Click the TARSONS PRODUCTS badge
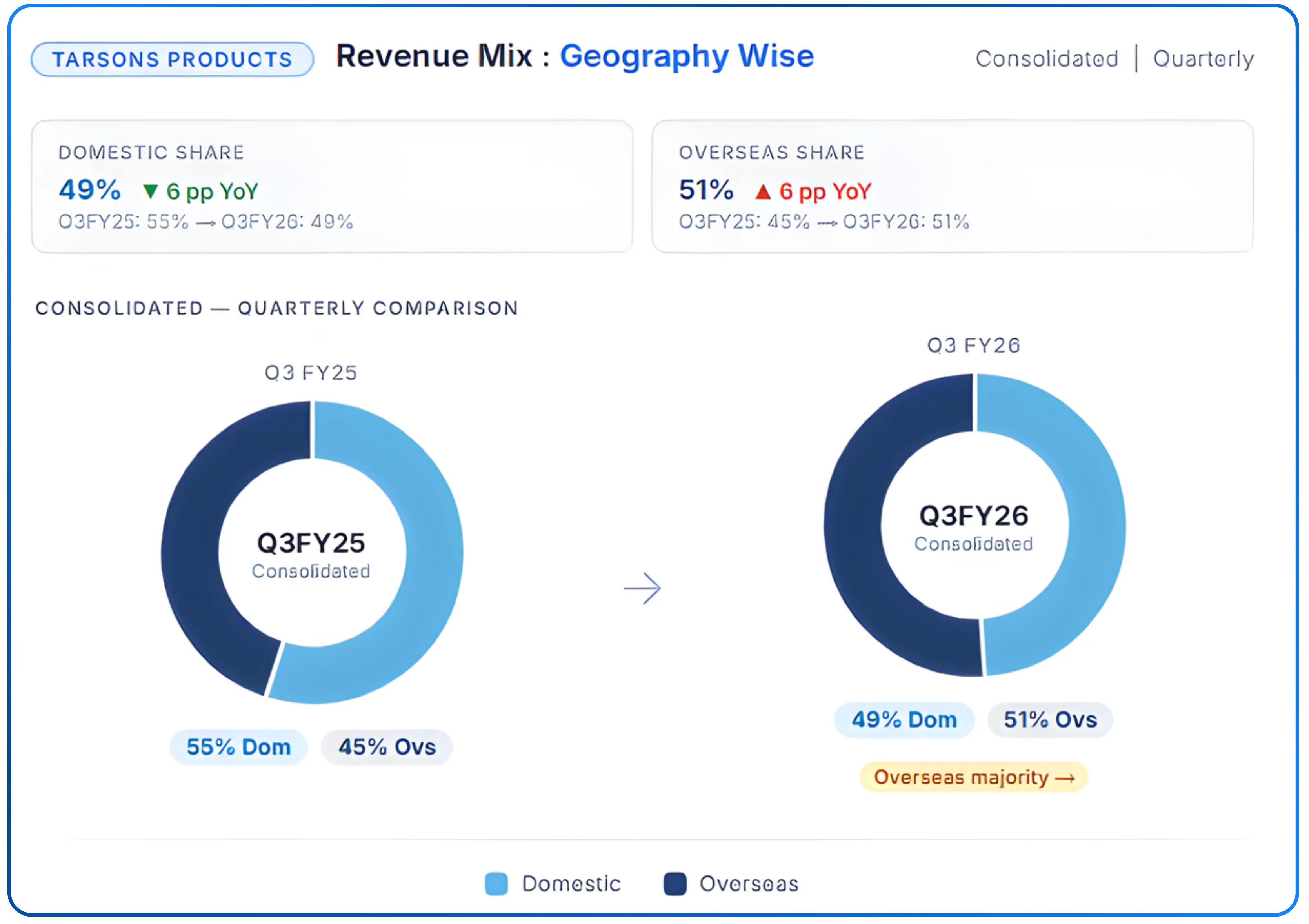 pyautogui.click(x=172, y=59)
